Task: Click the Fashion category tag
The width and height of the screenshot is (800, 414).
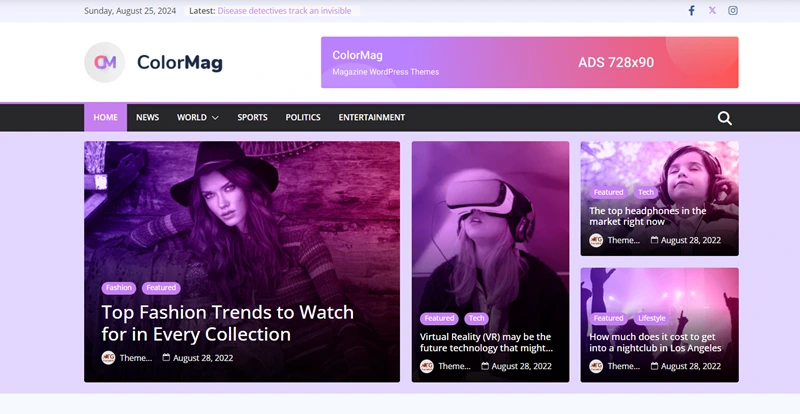Action: click(x=119, y=288)
